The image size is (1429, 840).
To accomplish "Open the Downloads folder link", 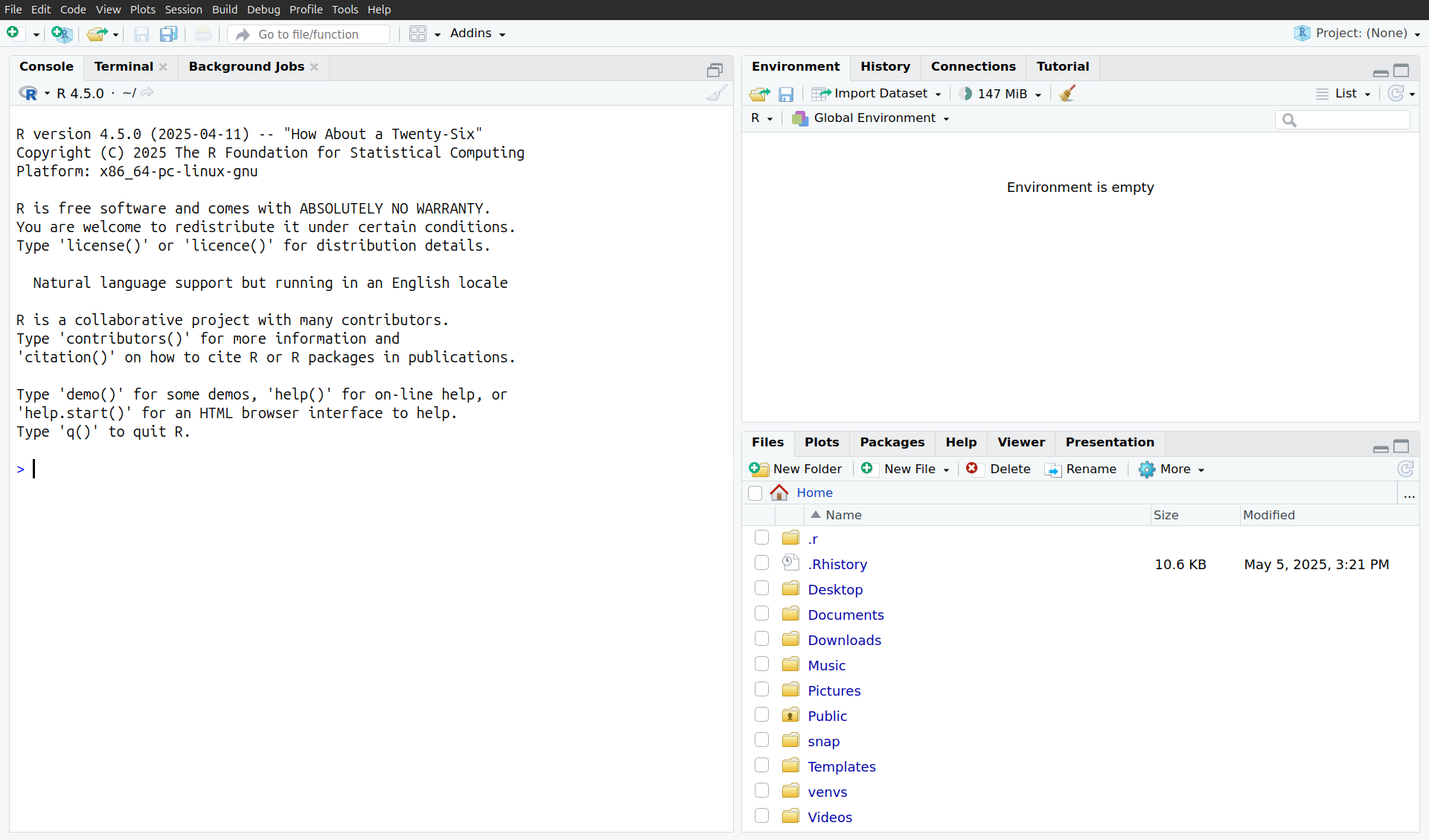I will [844, 641].
